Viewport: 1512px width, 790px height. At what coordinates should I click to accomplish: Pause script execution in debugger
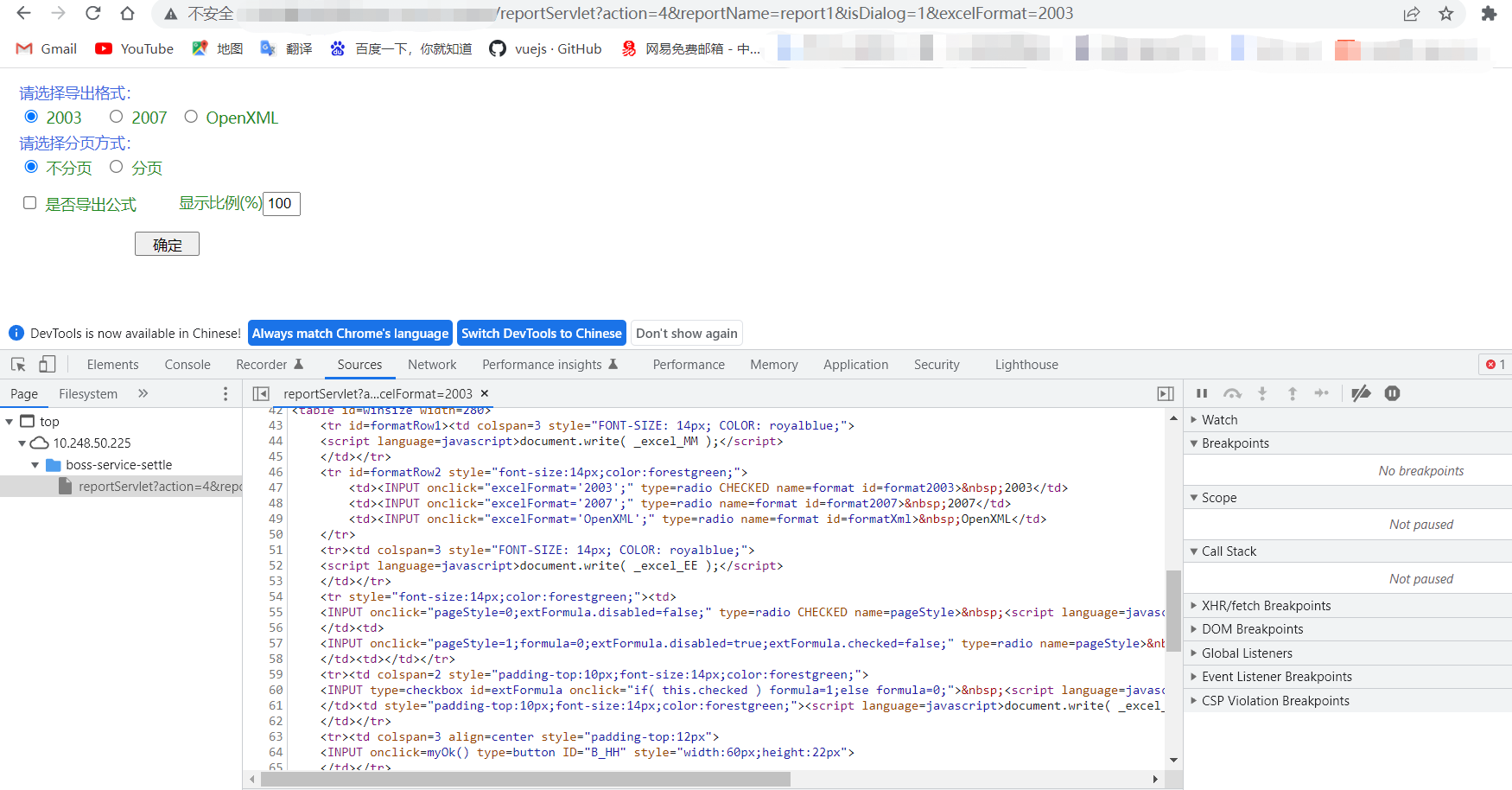coord(1202,393)
